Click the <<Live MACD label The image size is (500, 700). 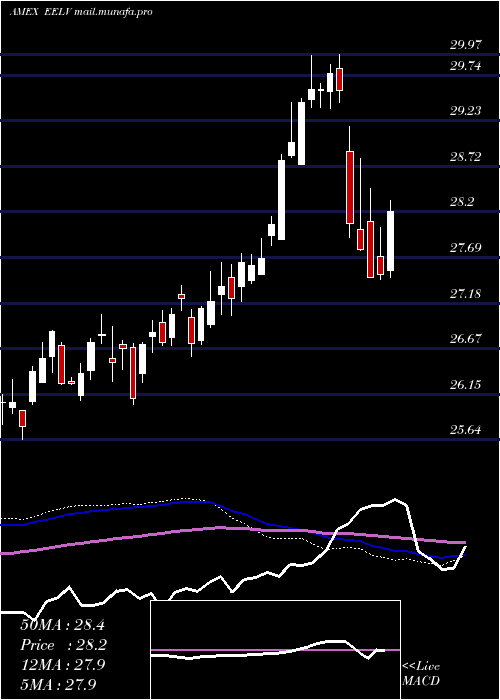421,674
